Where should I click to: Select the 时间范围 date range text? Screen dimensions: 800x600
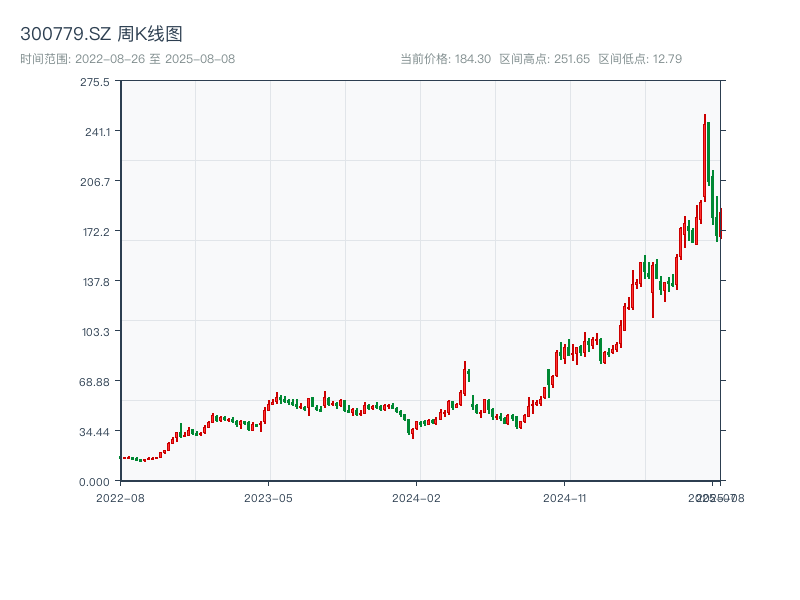point(128,59)
